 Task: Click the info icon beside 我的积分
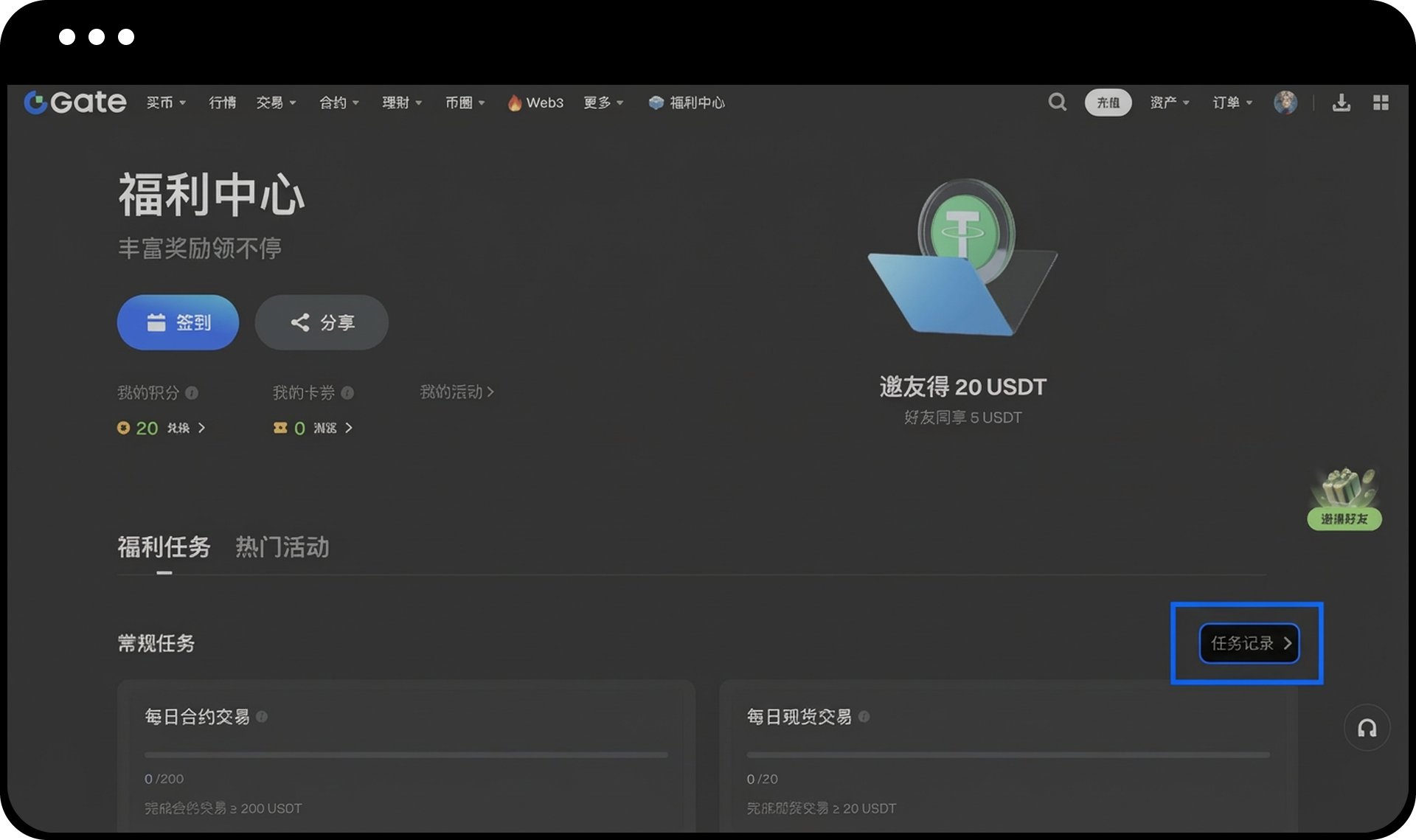tap(192, 393)
